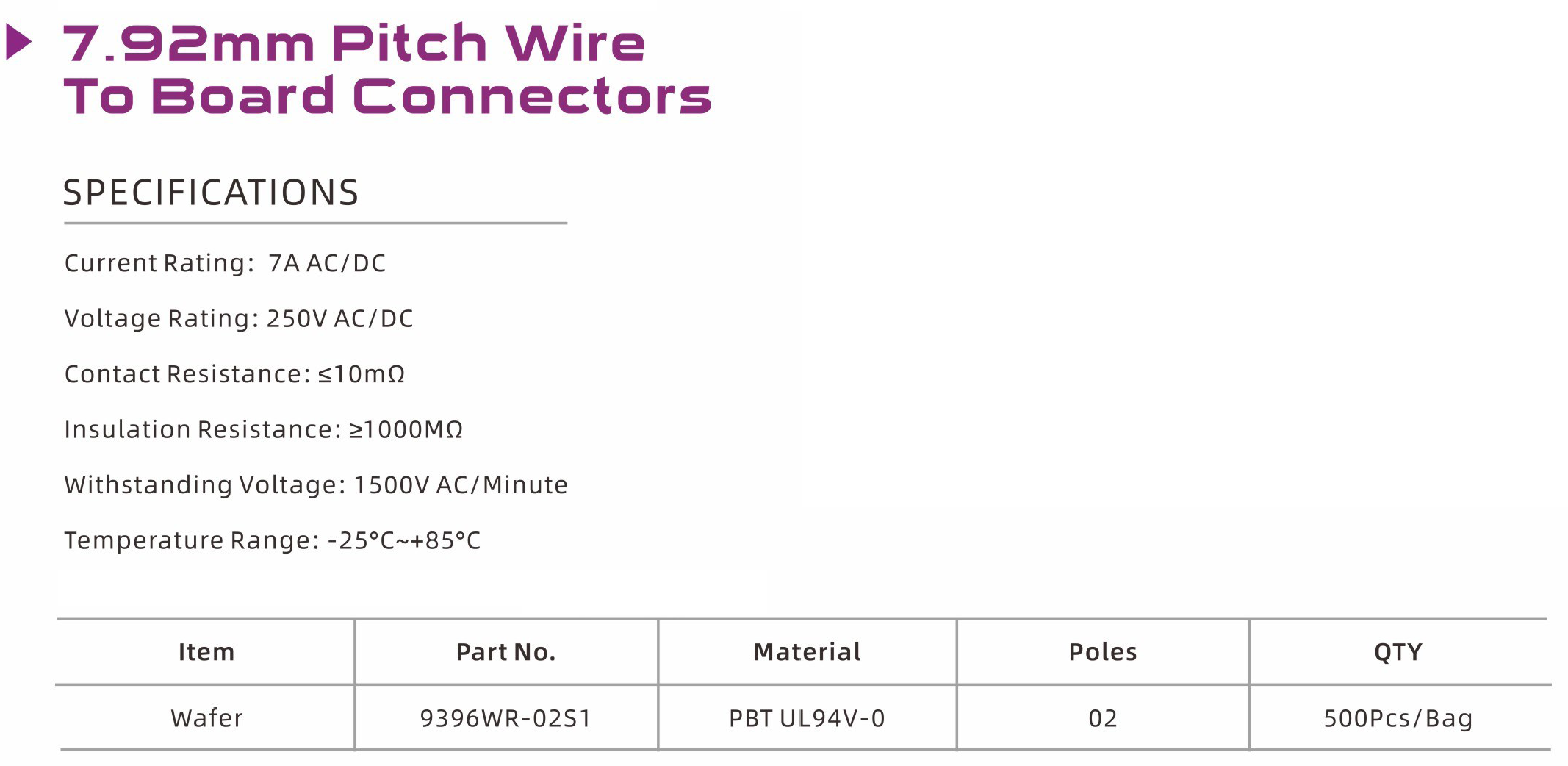The width and height of the screenshot is (1568, 766).
Task: Click the QTY column header
Action: (1398, 652)
